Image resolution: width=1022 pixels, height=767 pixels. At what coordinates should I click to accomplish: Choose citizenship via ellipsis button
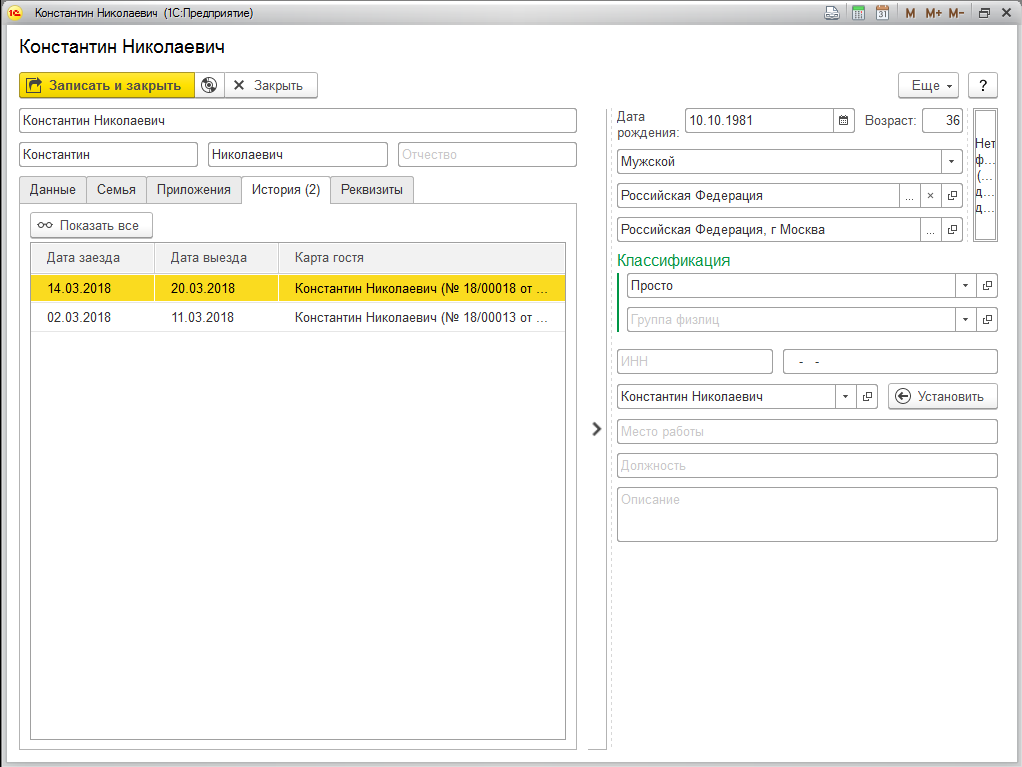pyautogui.click(x=910, y=195)
